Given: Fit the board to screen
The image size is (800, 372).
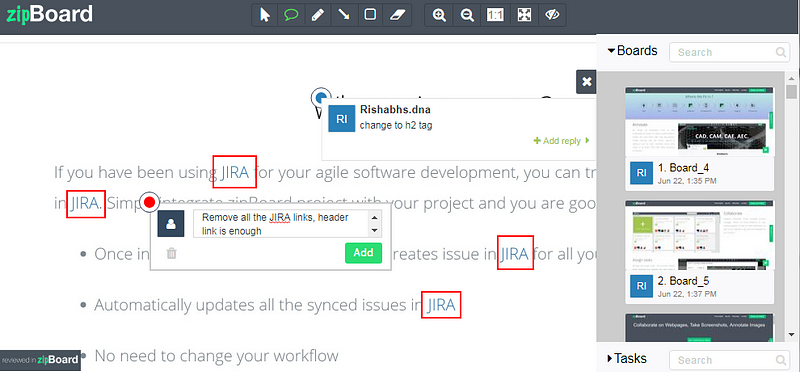Looking at the screenshot, I should coord(523,15).
